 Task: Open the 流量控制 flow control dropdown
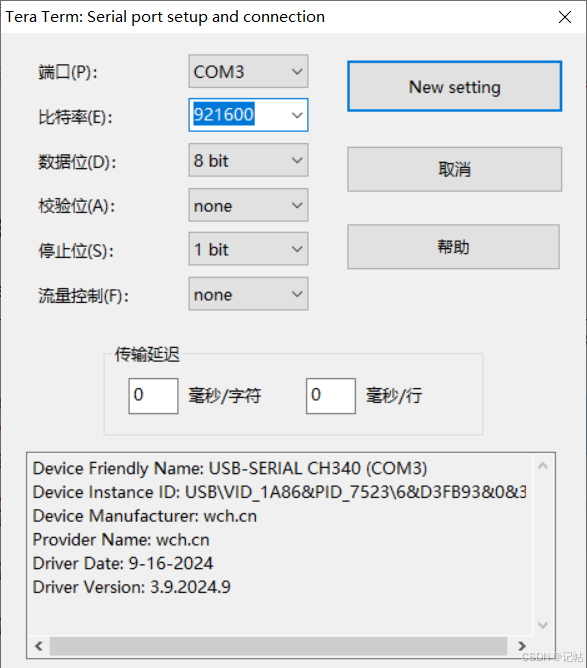248,294
